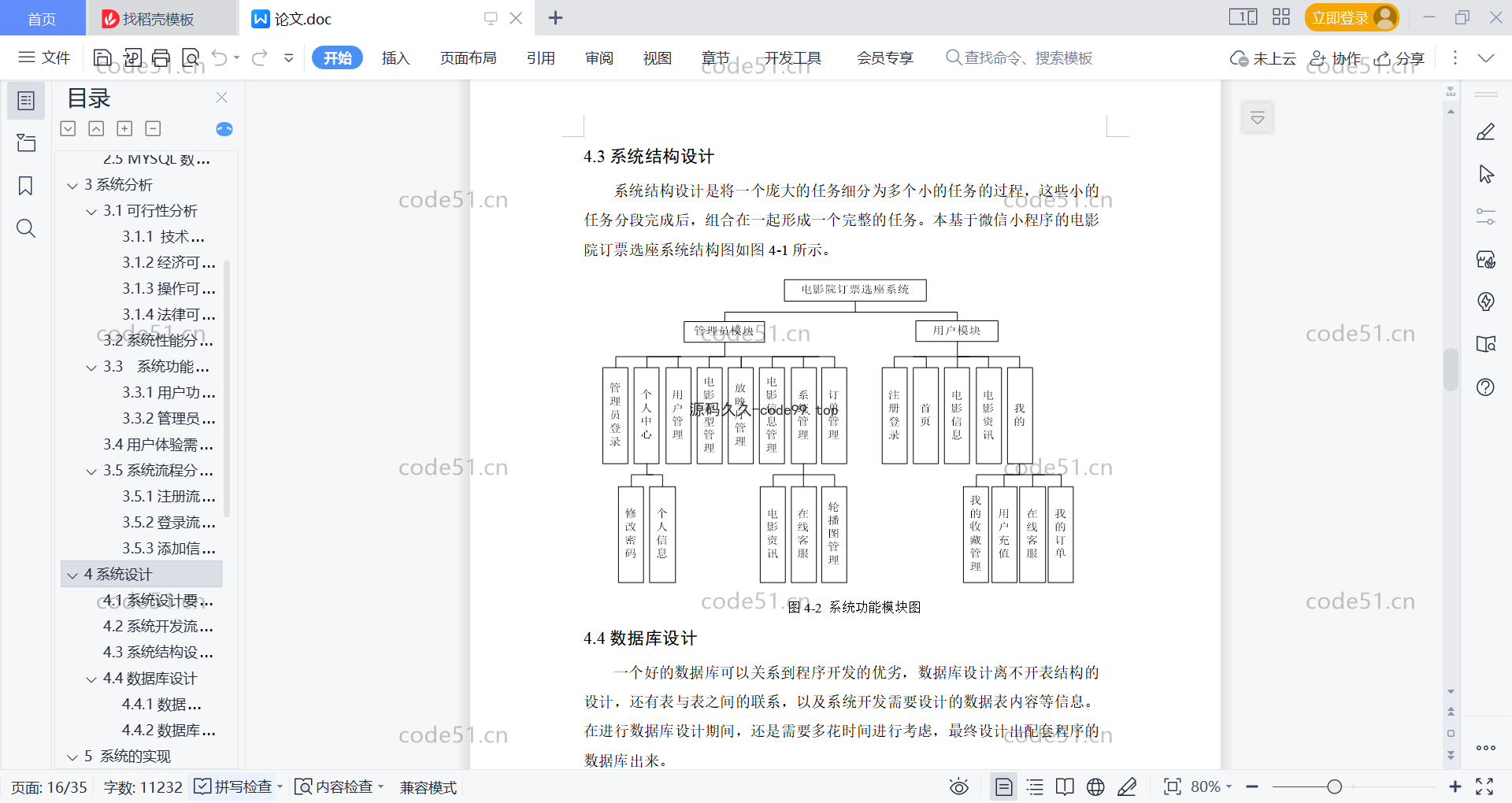This screenshot has height=803, width=1512.
Task: Switch to the 首页 tab
Action: point(43,18)
